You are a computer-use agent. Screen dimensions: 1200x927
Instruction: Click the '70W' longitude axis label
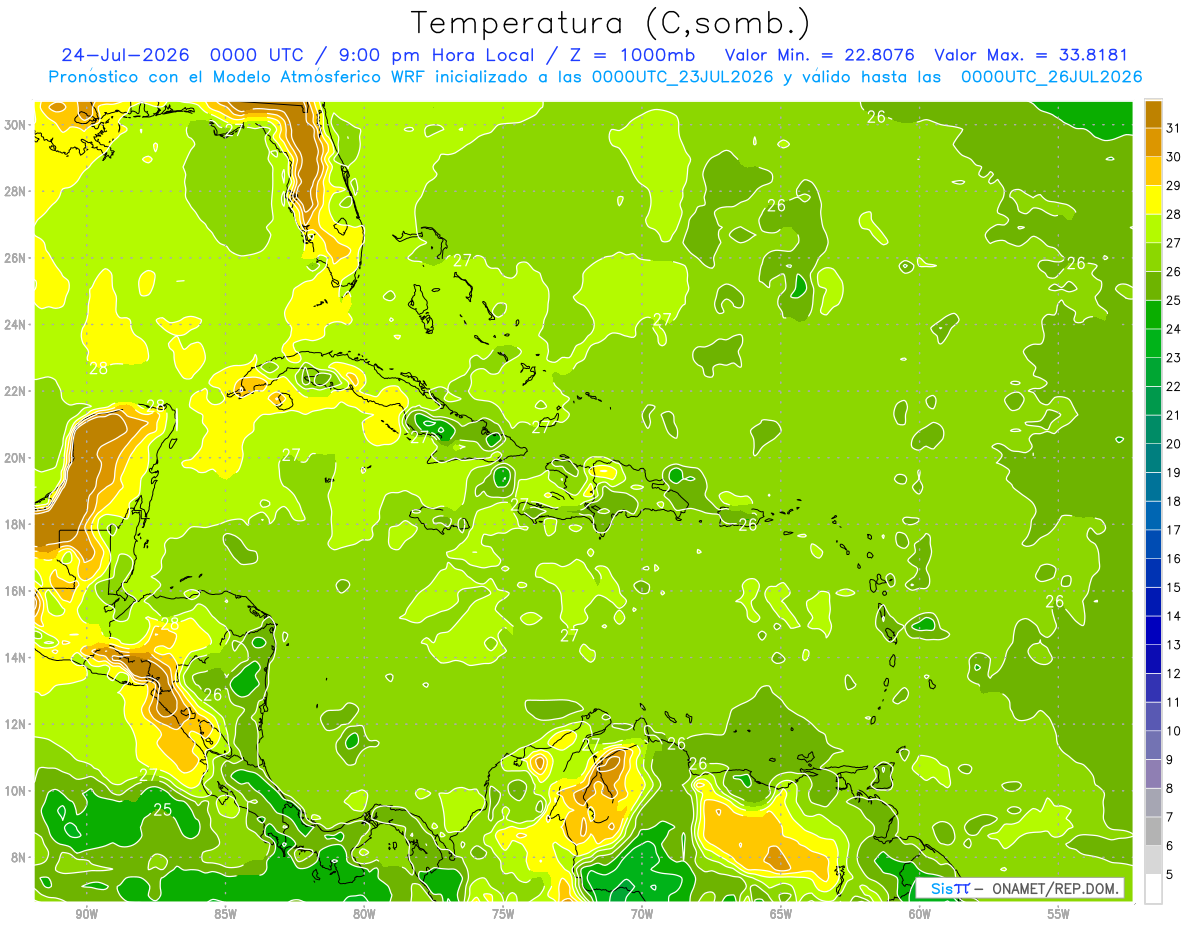click(x=642, y=914)
